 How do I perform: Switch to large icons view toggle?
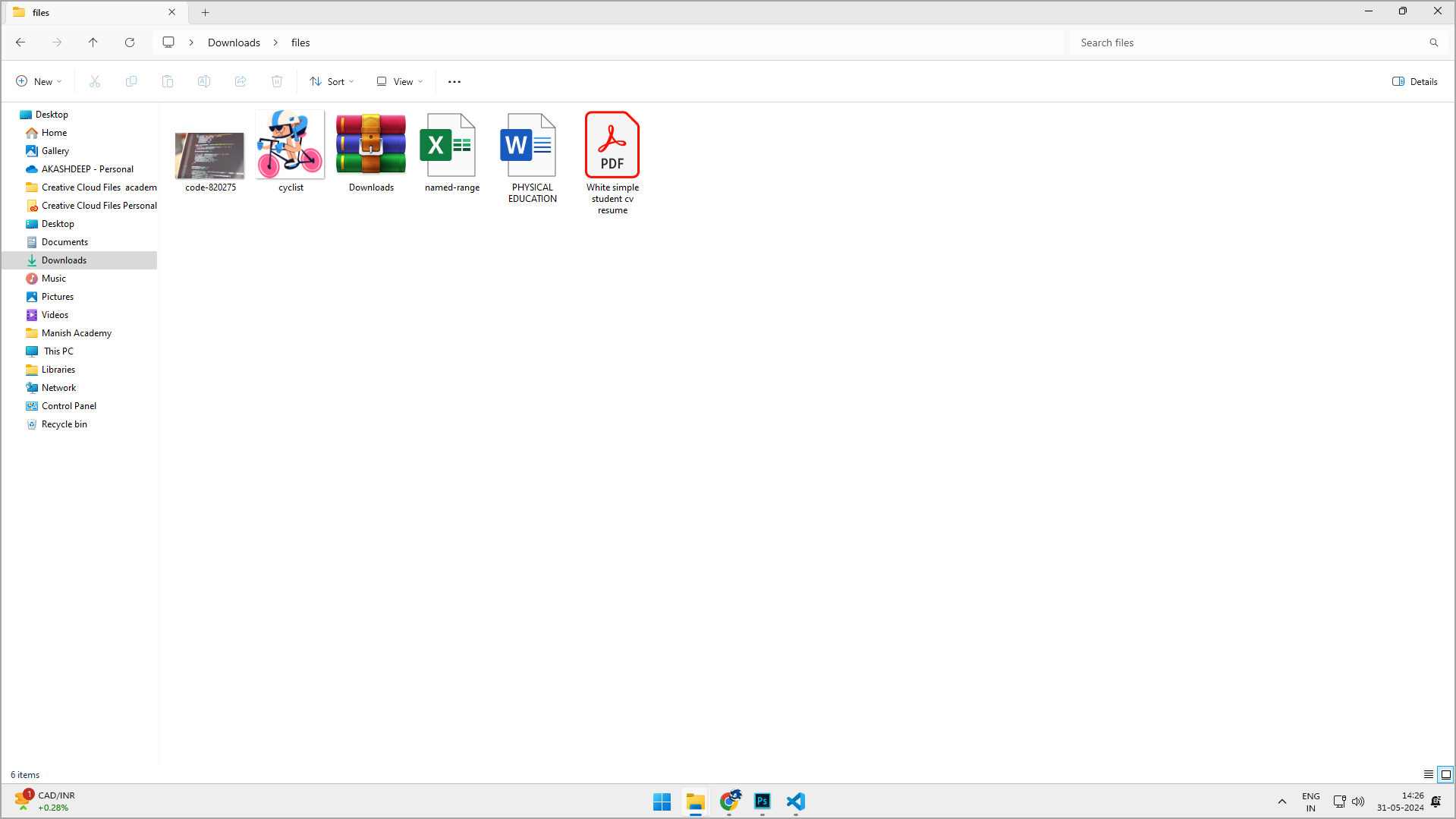tap(1445, 775)
